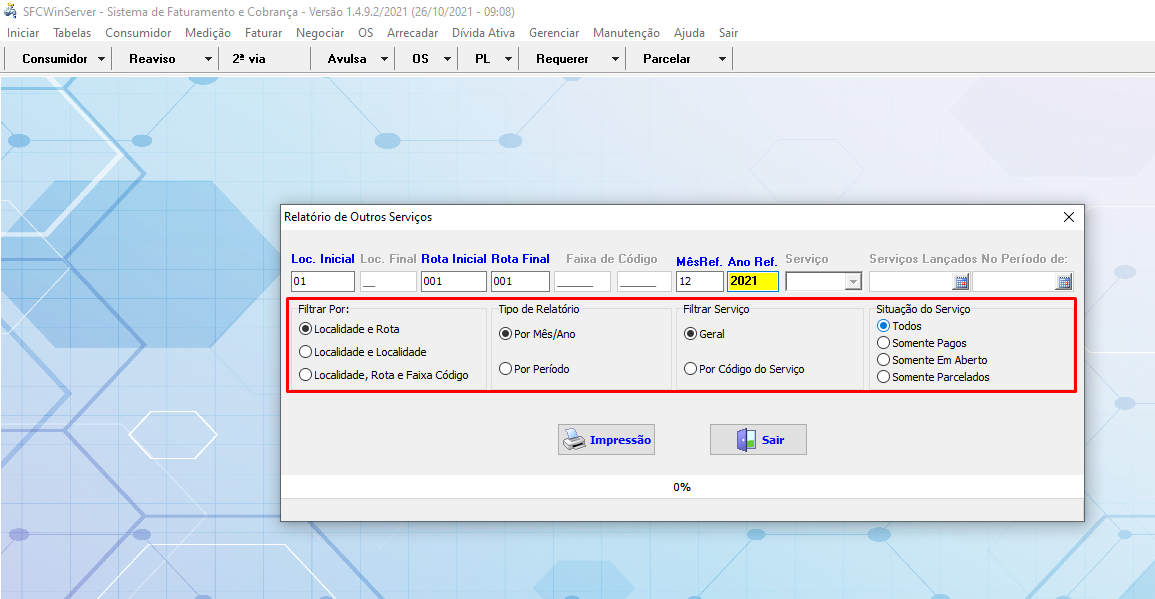
Task: Click the yellow Ano Ref. field
Action: [x=752, y=282]
